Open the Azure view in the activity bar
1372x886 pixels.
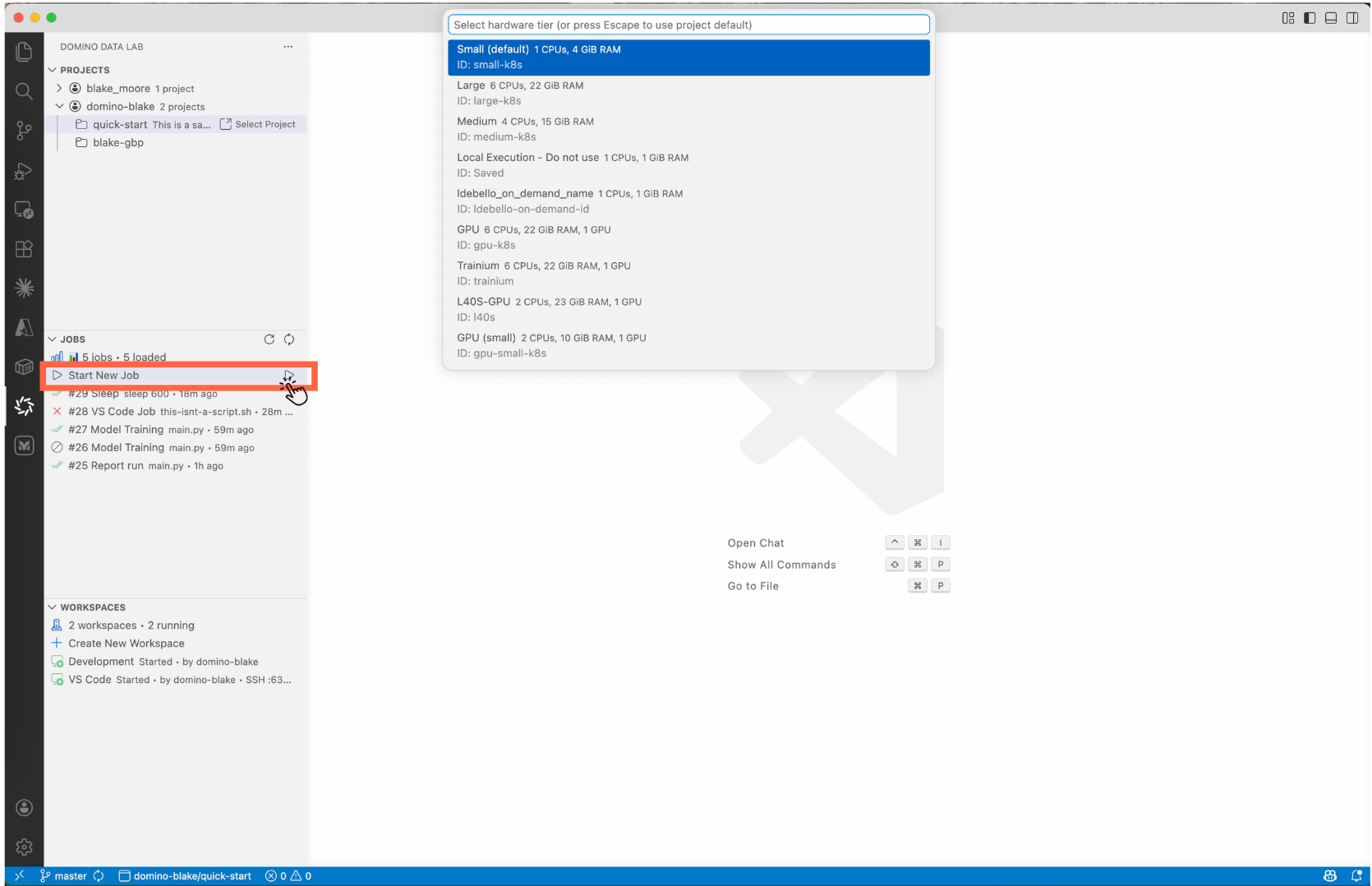[24, 327]
